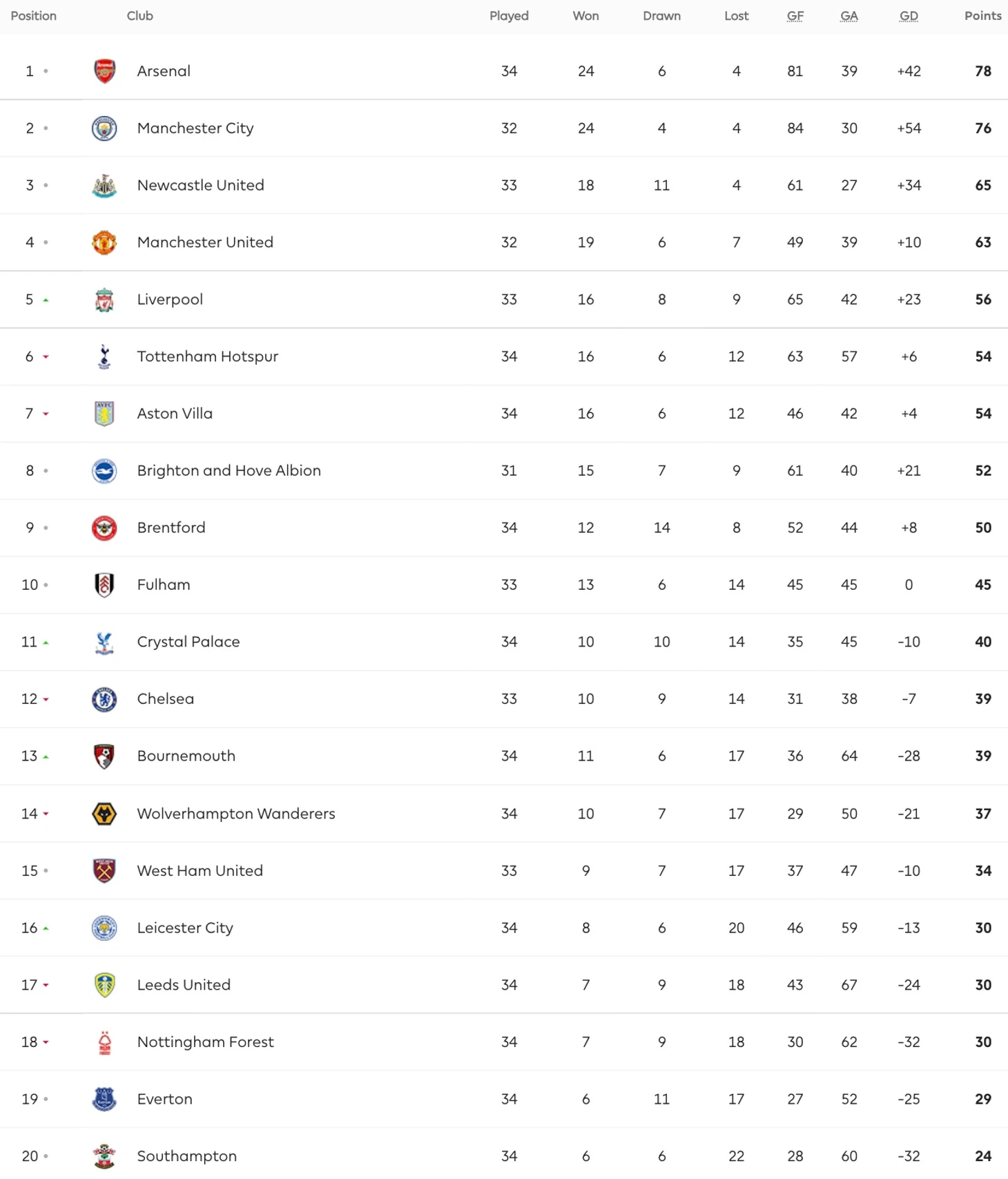This screenshot has height=1179, width=1008.
Task: Click the Chelsea lion badge
Action: (104, 700)
